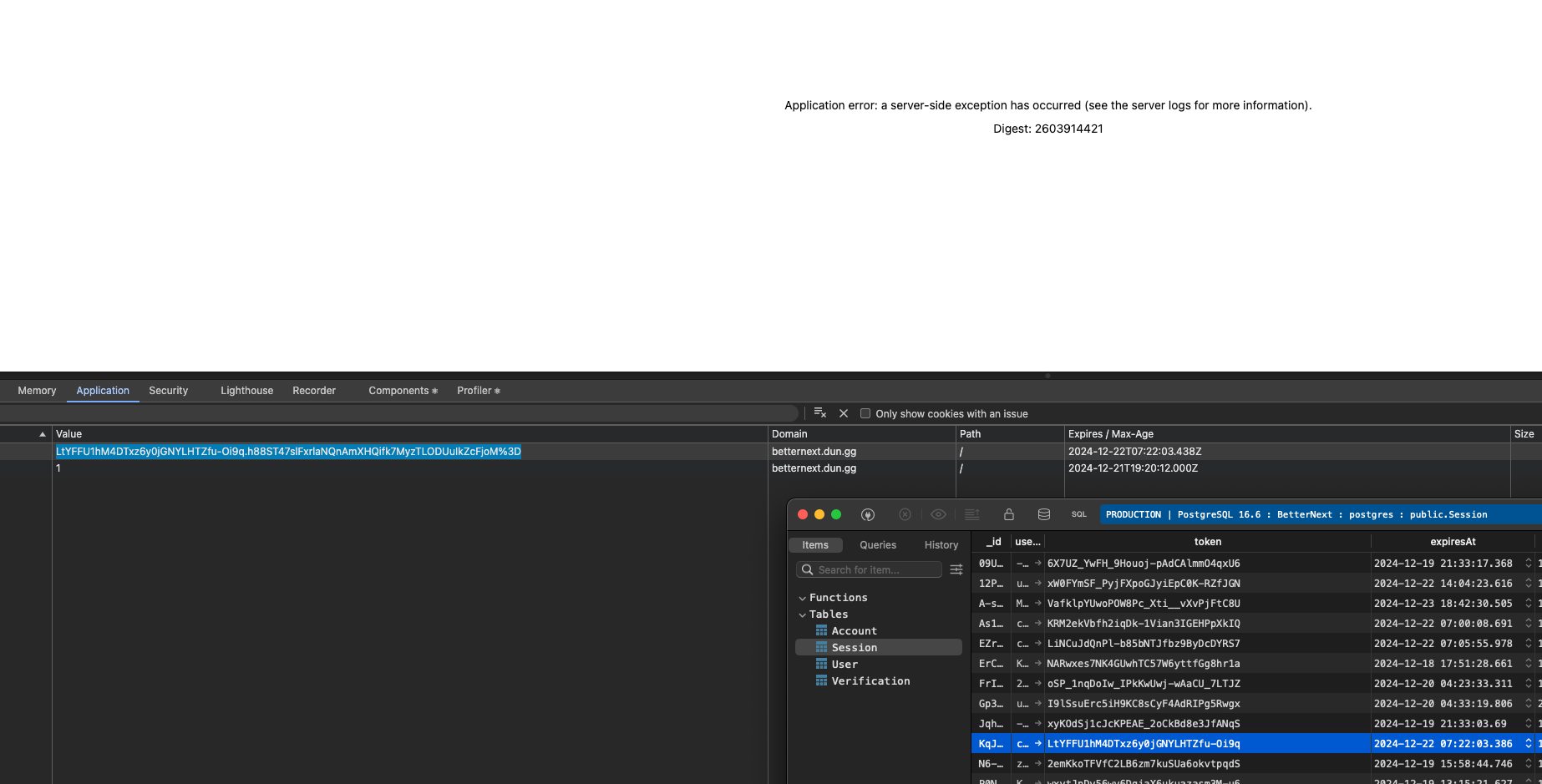Click the Session table grid icon
The width and height of the screenshot is (1542, 784).
click(x=822, y=647)
